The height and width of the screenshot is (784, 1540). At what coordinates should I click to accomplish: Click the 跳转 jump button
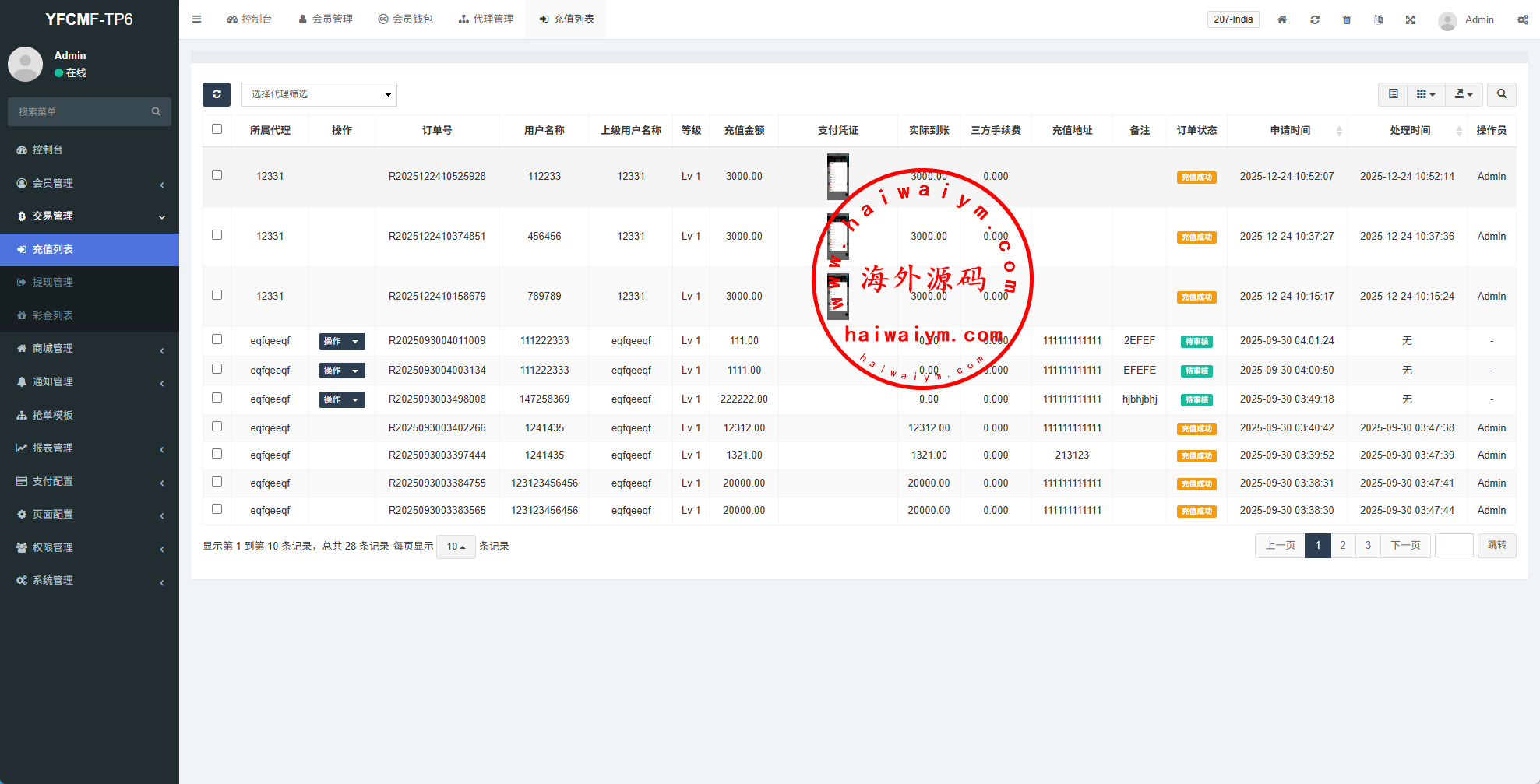coord(1496,545)
